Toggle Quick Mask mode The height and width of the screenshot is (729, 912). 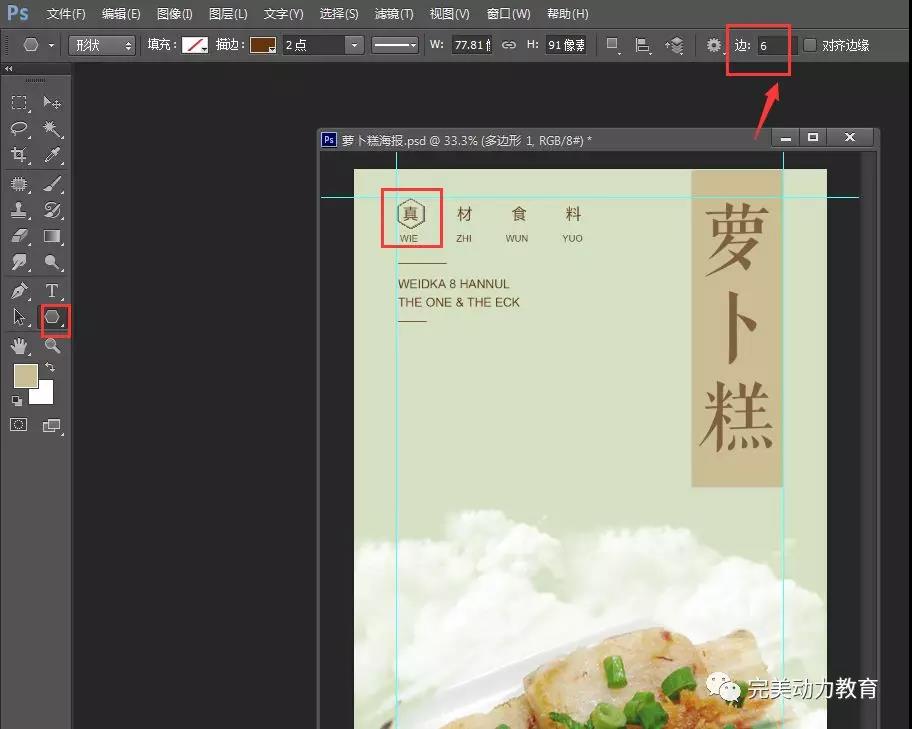[19, 425]
